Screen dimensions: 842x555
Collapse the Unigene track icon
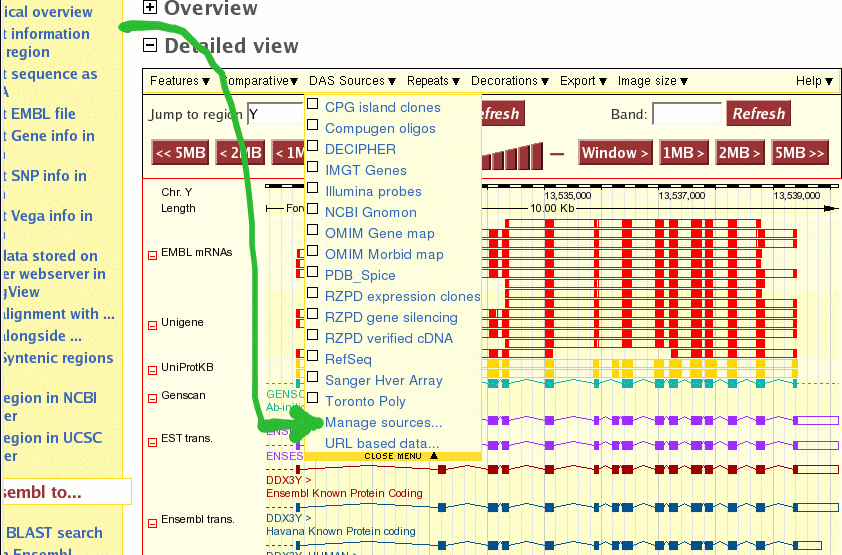(153, 326)
